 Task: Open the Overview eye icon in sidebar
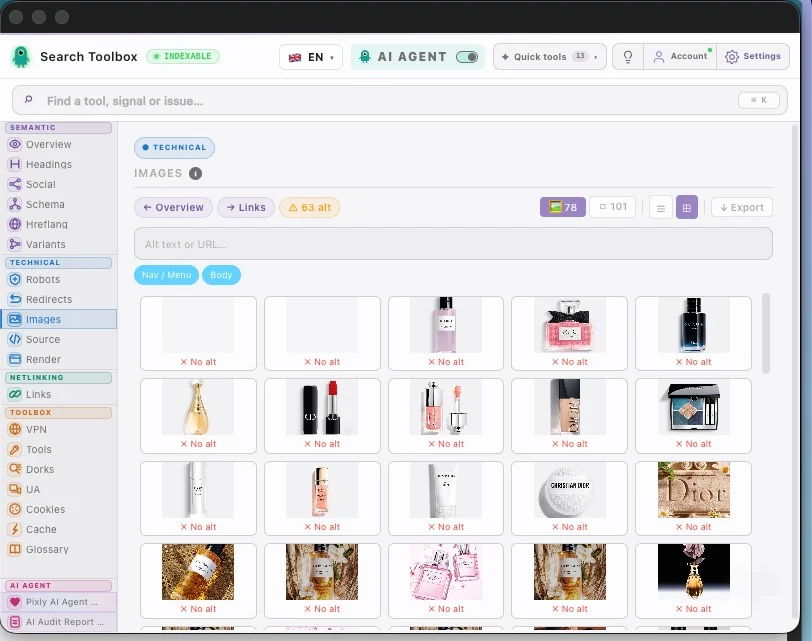[x=15, y=144]
